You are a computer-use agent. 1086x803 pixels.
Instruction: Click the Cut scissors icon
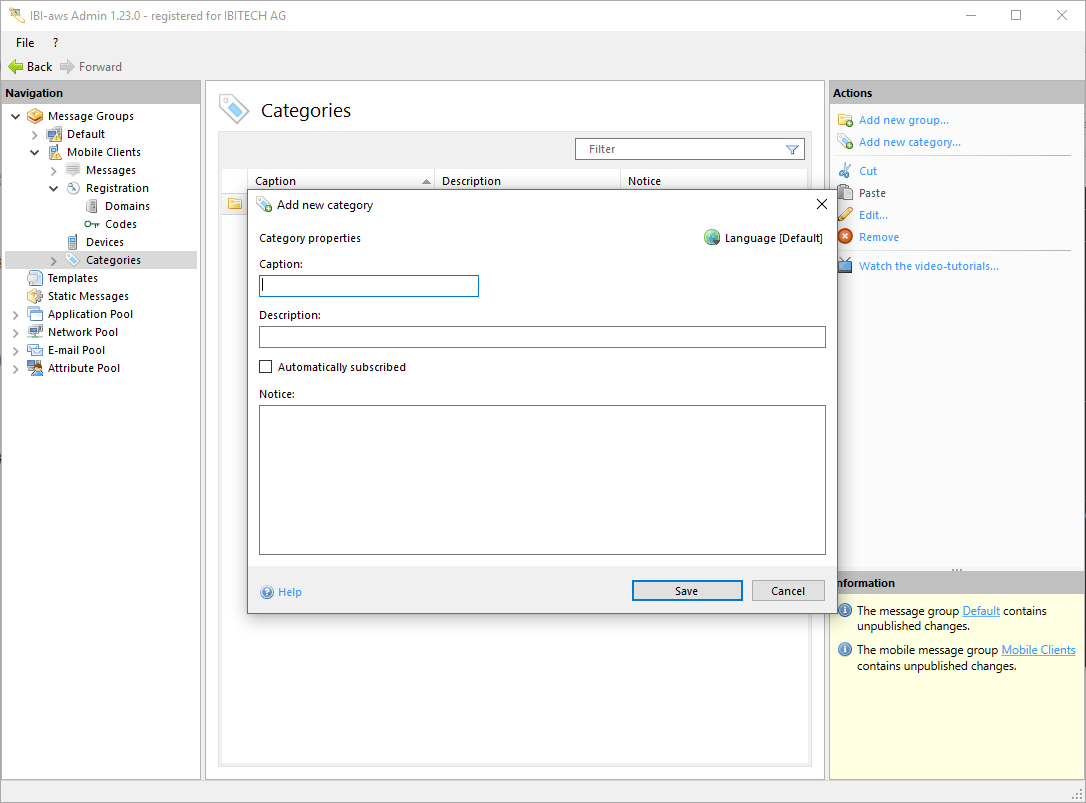[x=845, y=171]
